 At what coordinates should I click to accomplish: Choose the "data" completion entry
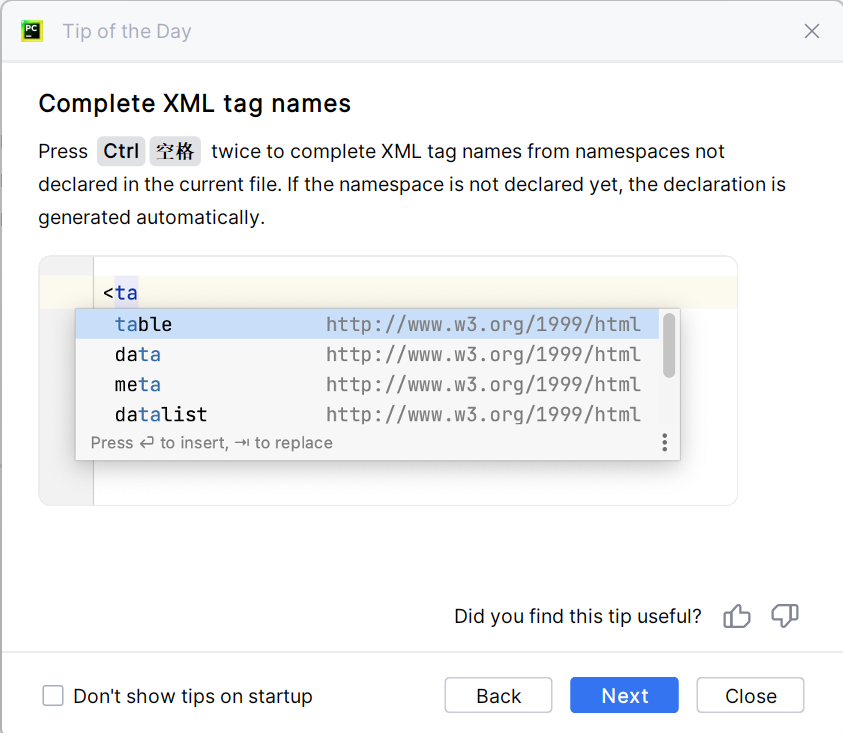[138, 355]
